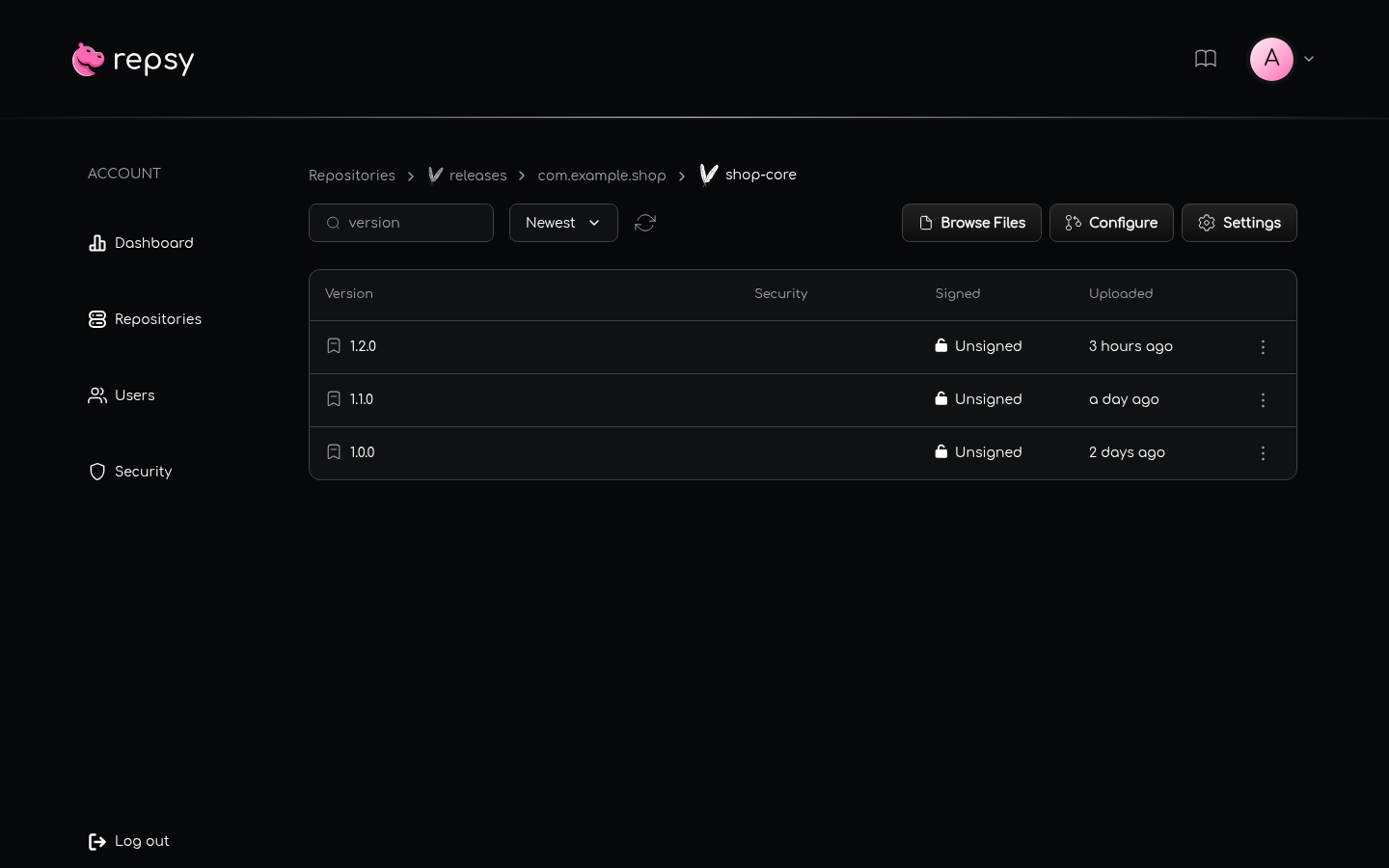Expand the account menu chevron
The width and height of the screenshot is (1389, 868).
[1309, 59]
